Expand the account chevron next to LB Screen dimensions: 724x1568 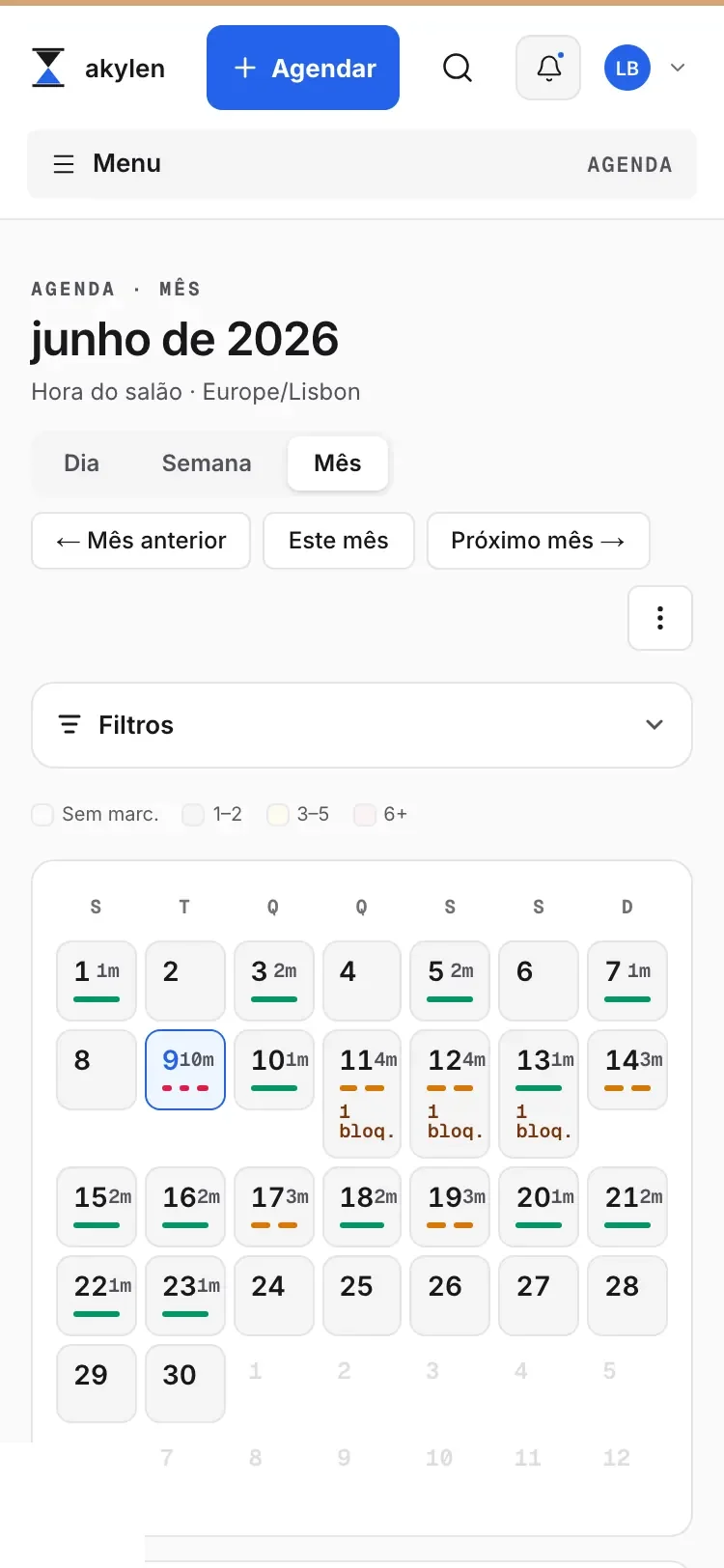click(x=678, y=68)
